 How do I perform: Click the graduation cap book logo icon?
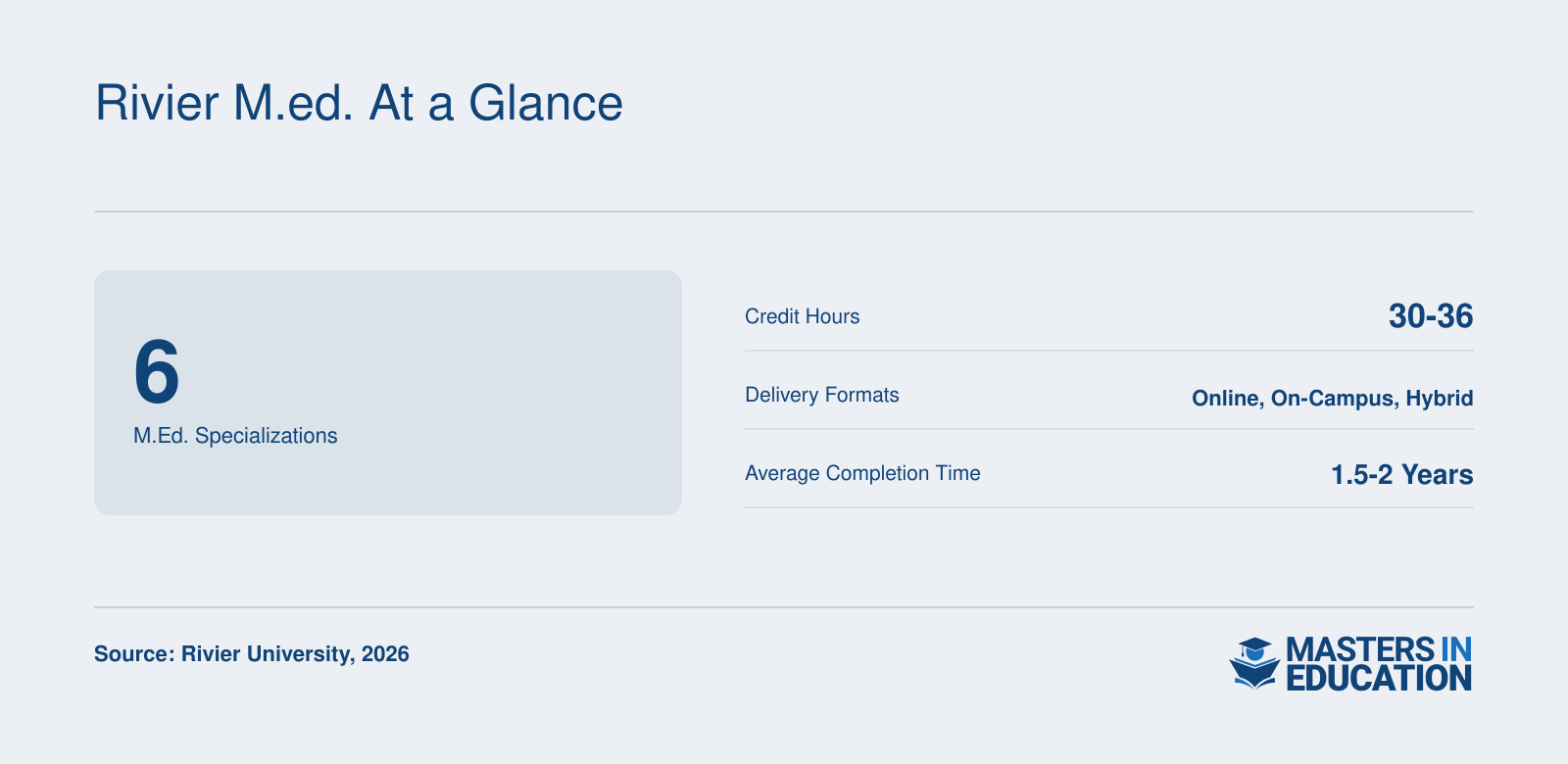click(x=1254, y=663)
